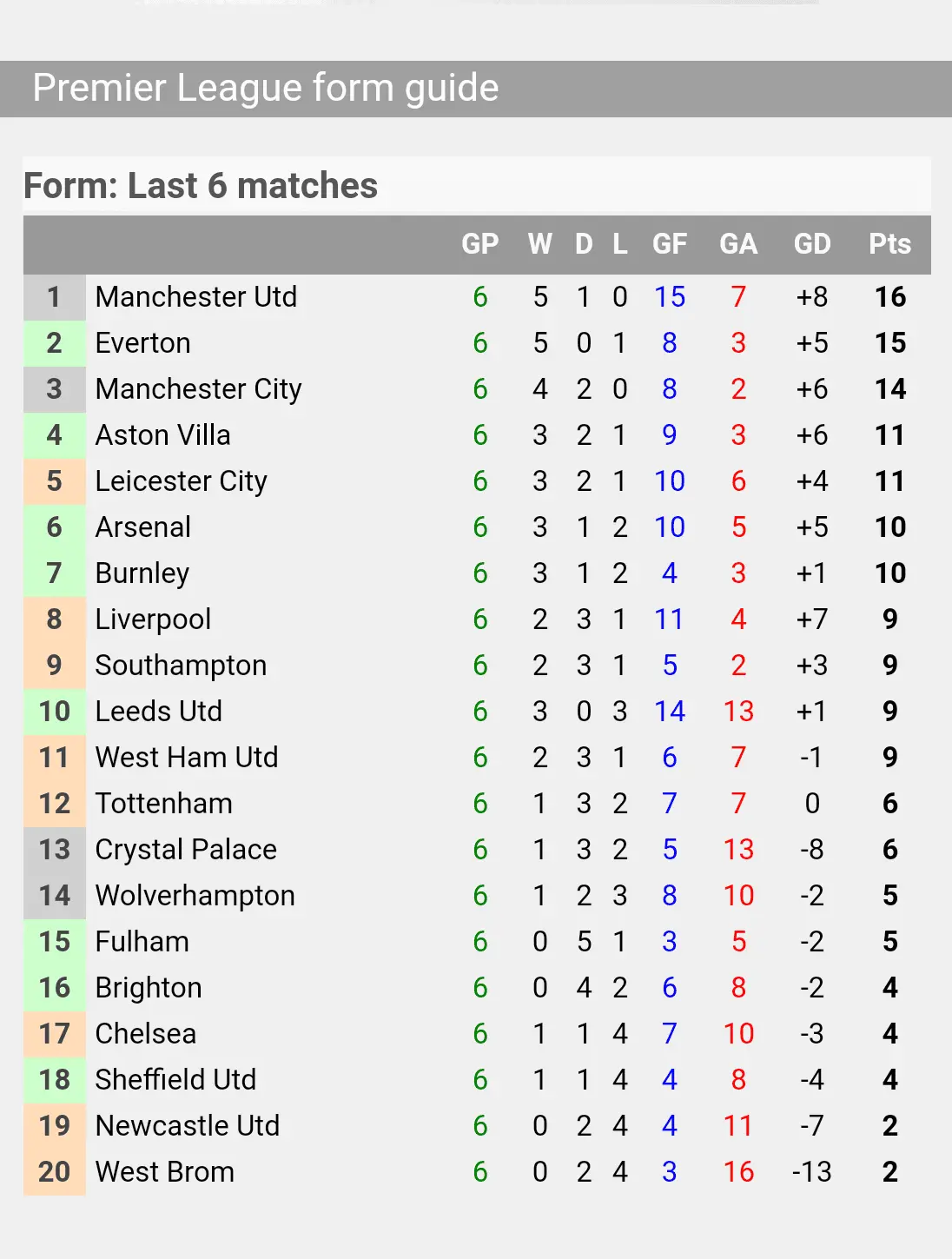Select Manchester City in the form table

[198, 389]
